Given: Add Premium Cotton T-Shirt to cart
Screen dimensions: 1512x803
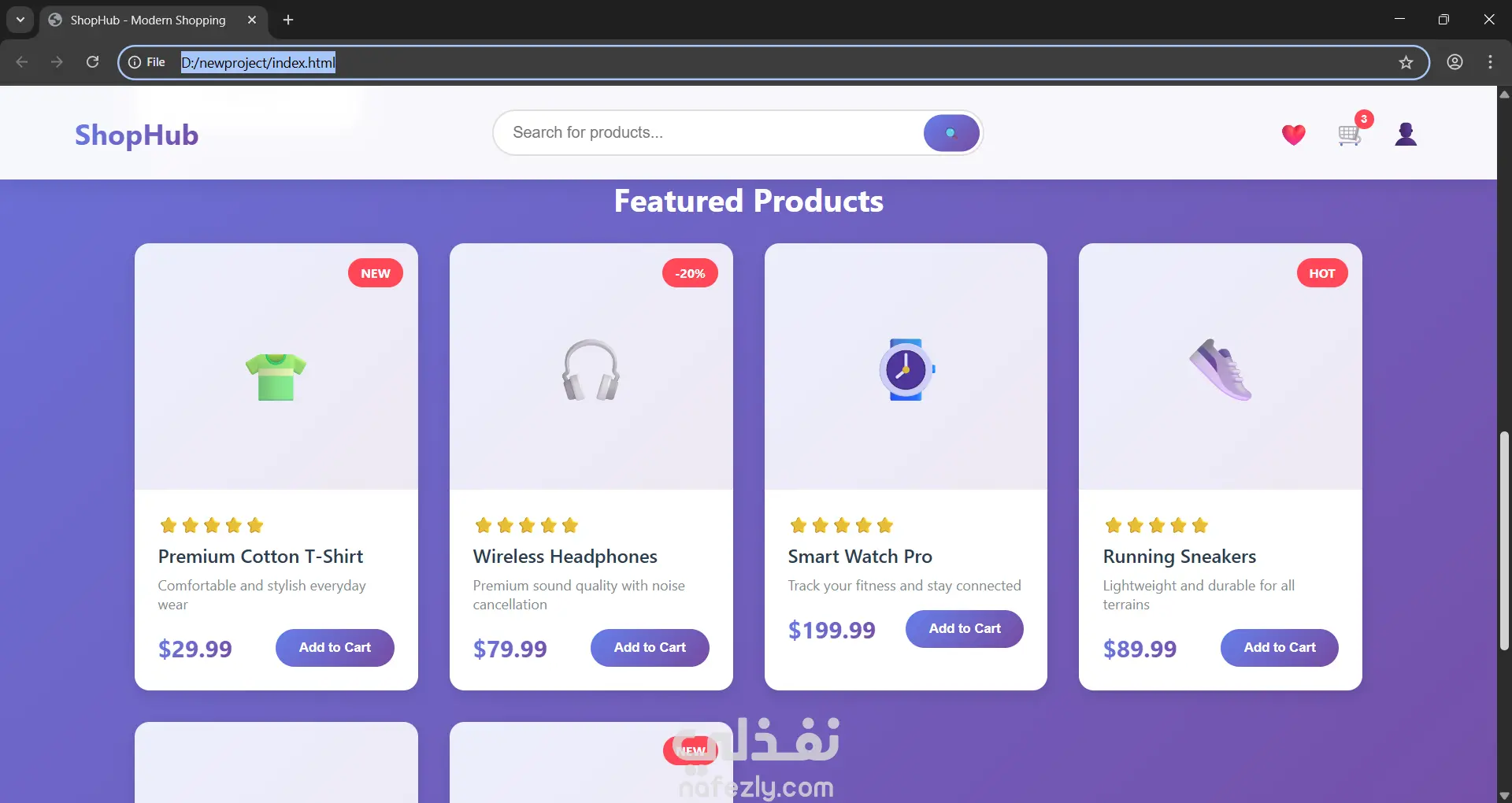Looking at the screenshot, I should (335, 647).
